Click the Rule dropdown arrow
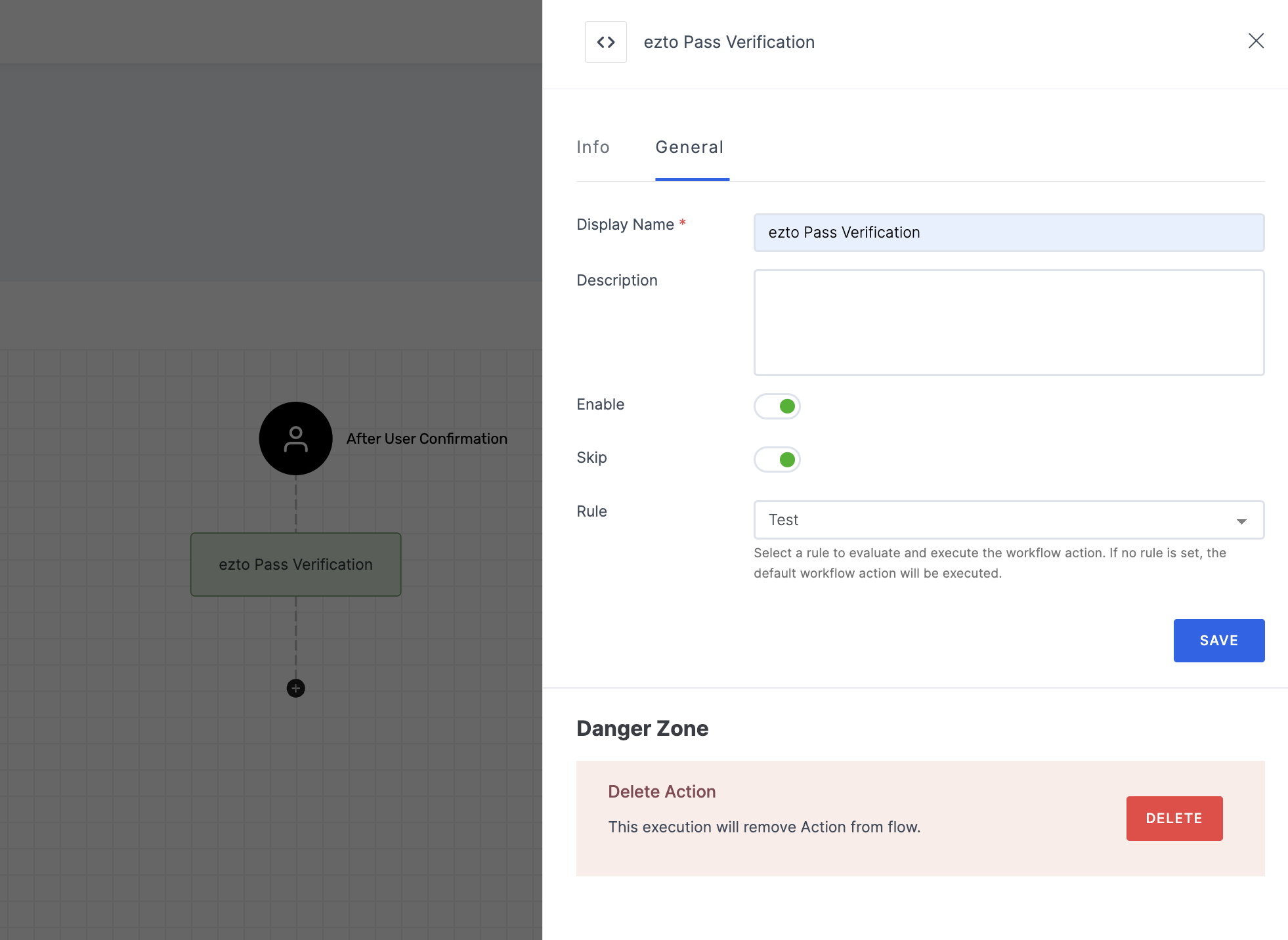This screenshot has width=1288, height=940. (x=1241, y=521)
